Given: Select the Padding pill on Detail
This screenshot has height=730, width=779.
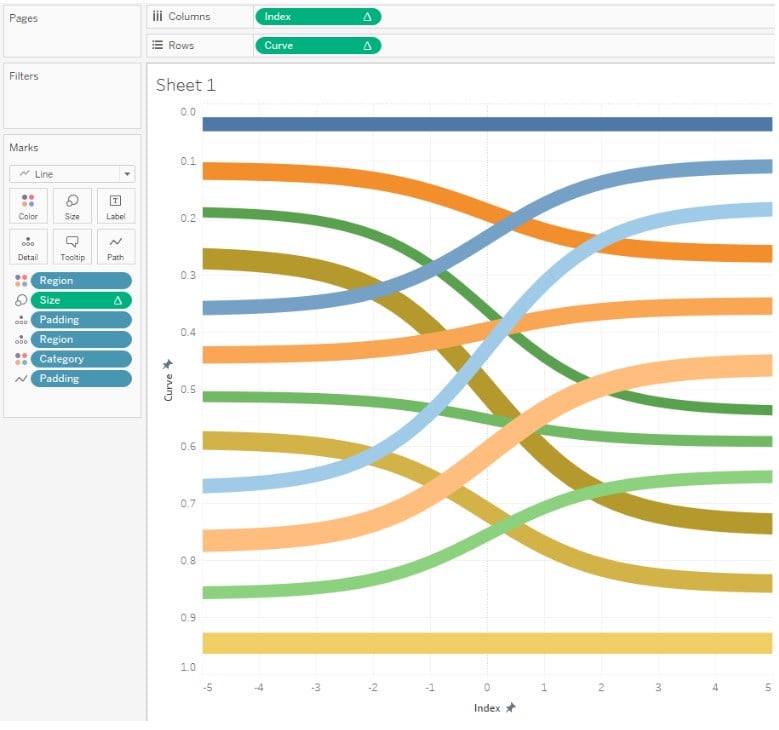Looking at the screenshot, I should (81, 320).
